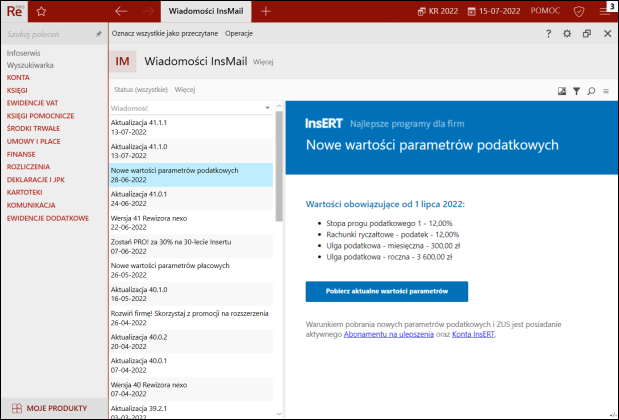The height and width of the screenshot is (420, 619).
Task: Go back with the left arrow
Action: pyautogui.click(x=121, y=11)
